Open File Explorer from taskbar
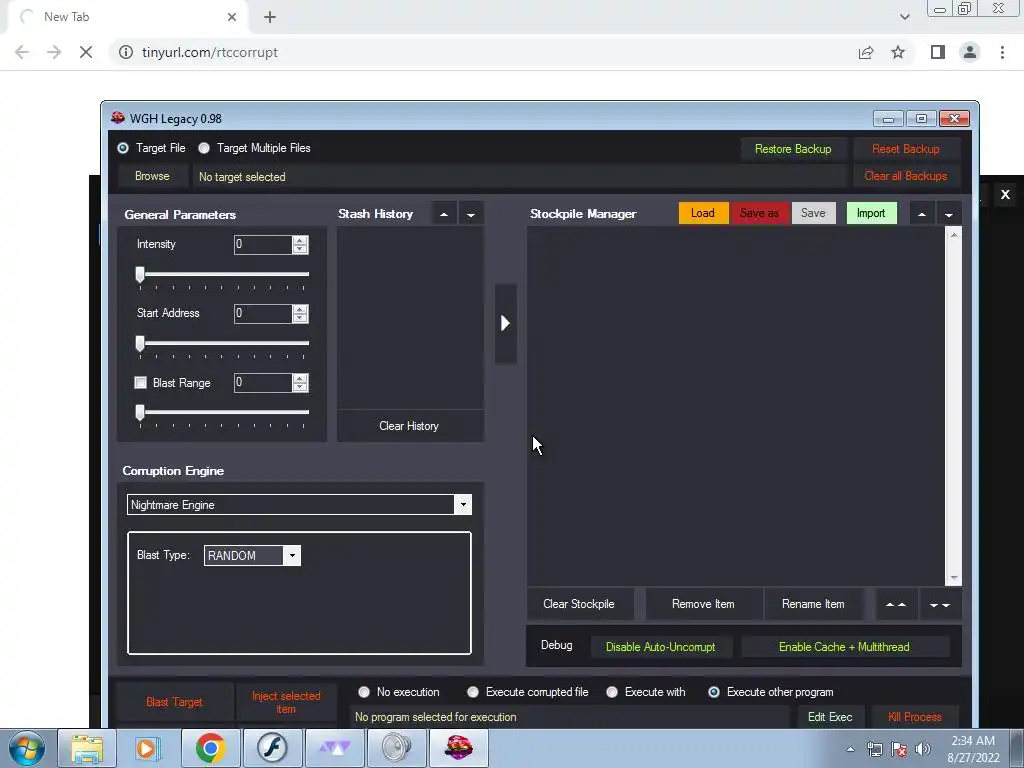1024x768 pixels. (87, 748)
